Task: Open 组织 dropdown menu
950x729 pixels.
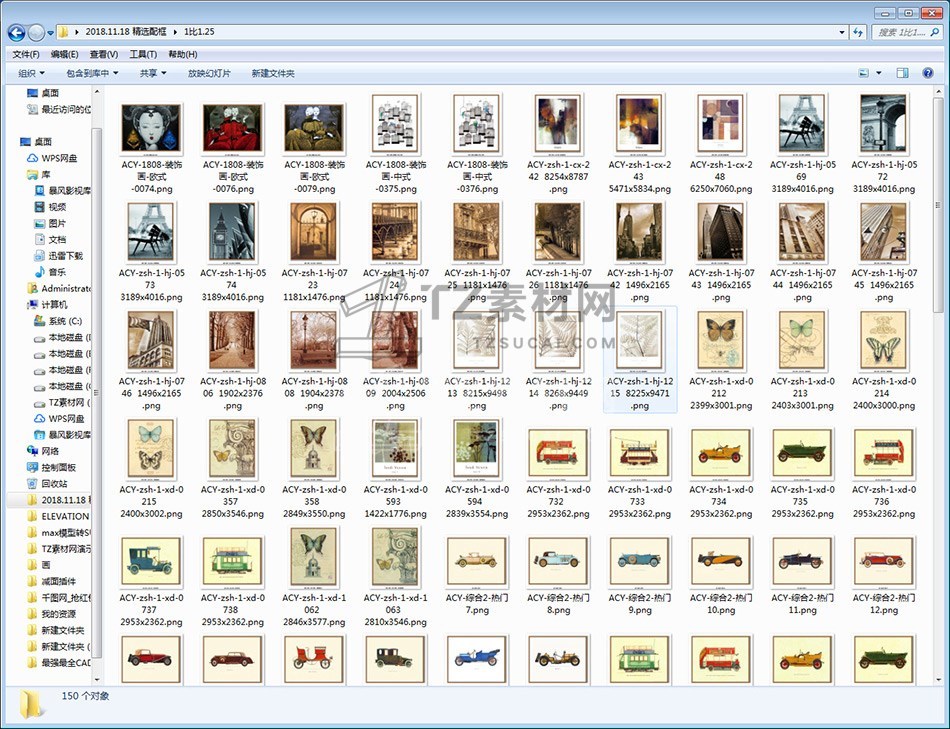Action: [32, 73]
